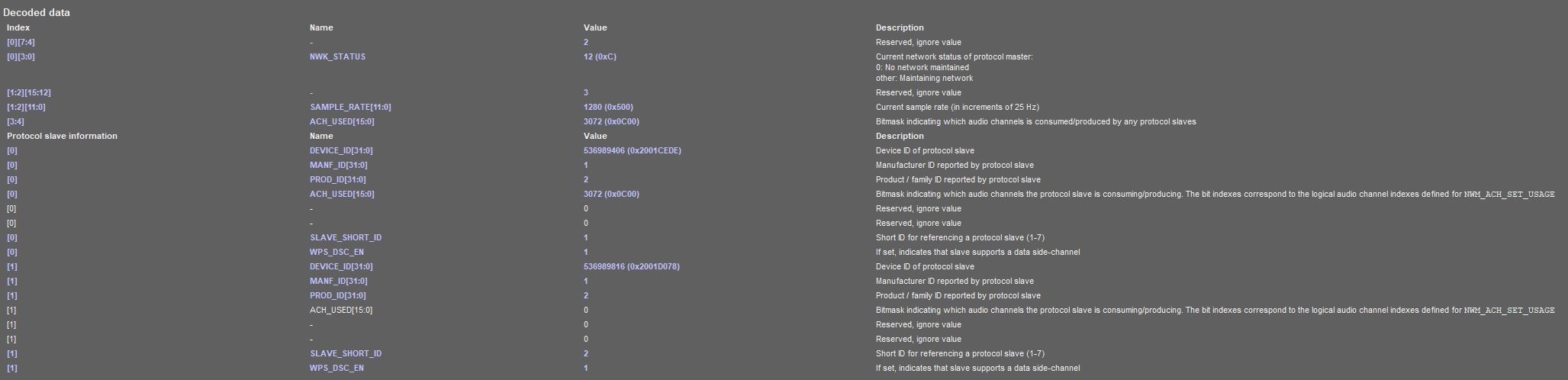Image resolution: width=1568 pixels, height=380 pixels.
Task: Click device ID value 0x2001D078
Action: 631,267
